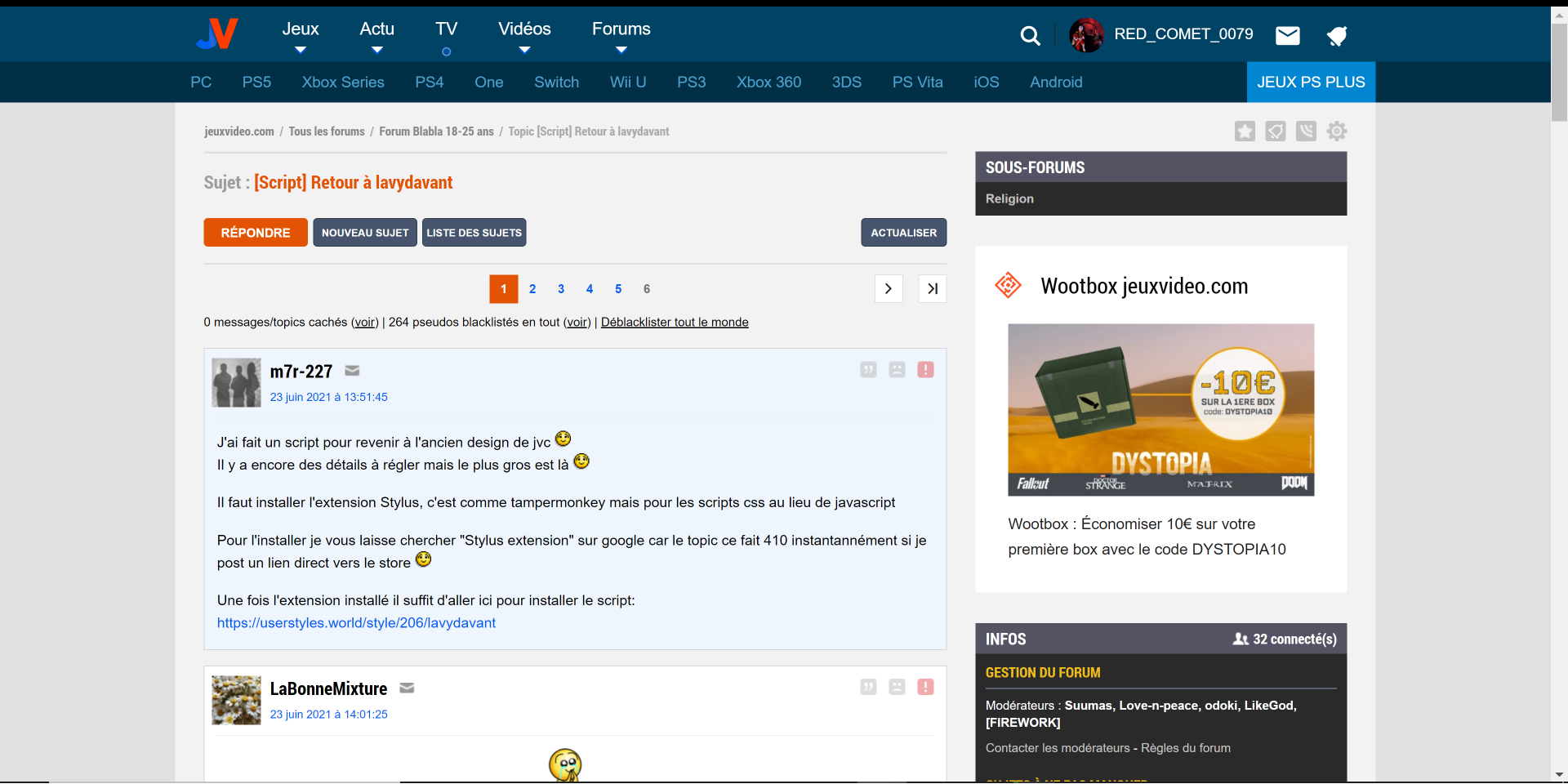Click m7r-227 post date link

[328, 397]
